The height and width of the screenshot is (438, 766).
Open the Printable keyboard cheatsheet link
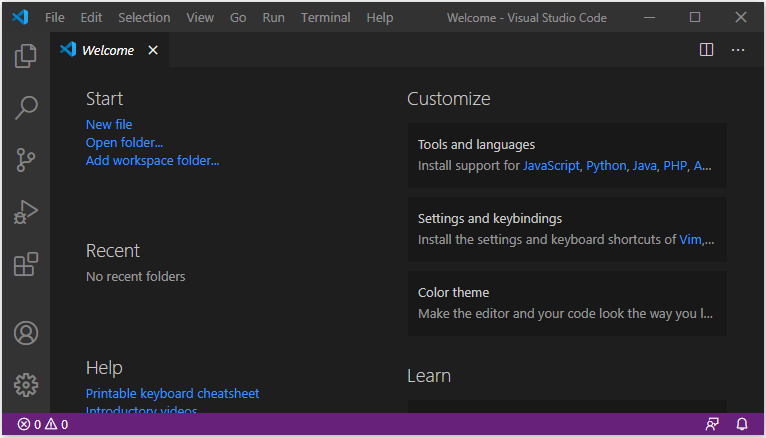point(172,394)
